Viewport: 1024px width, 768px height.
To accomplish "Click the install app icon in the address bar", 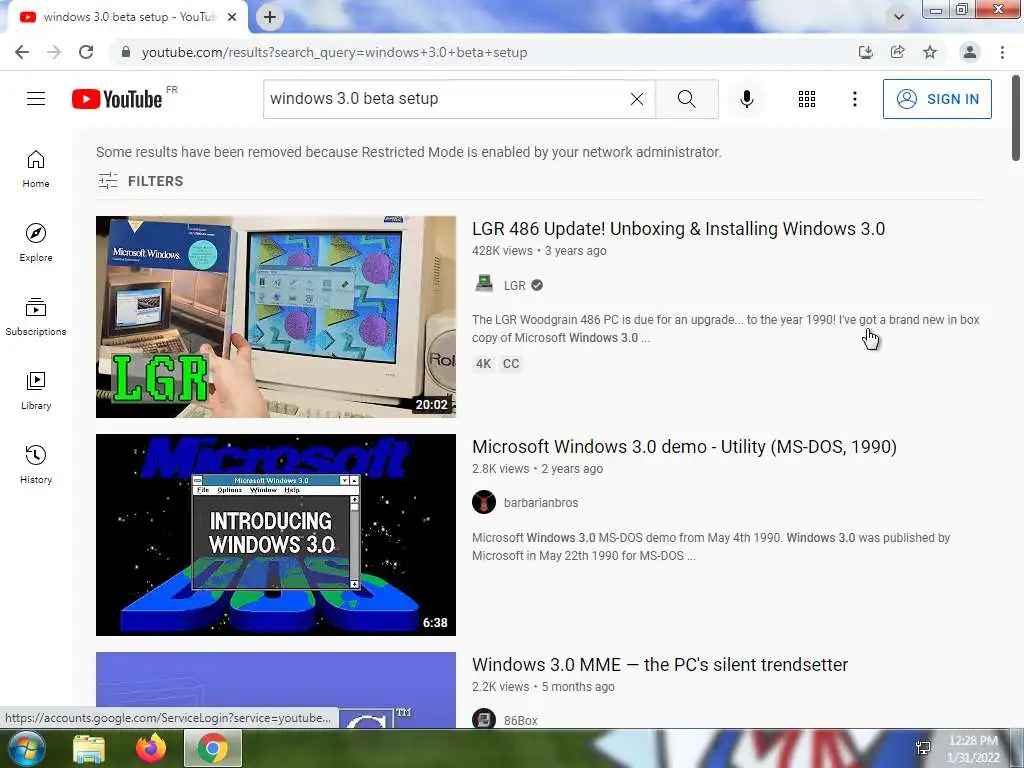I will click(865, 52).
